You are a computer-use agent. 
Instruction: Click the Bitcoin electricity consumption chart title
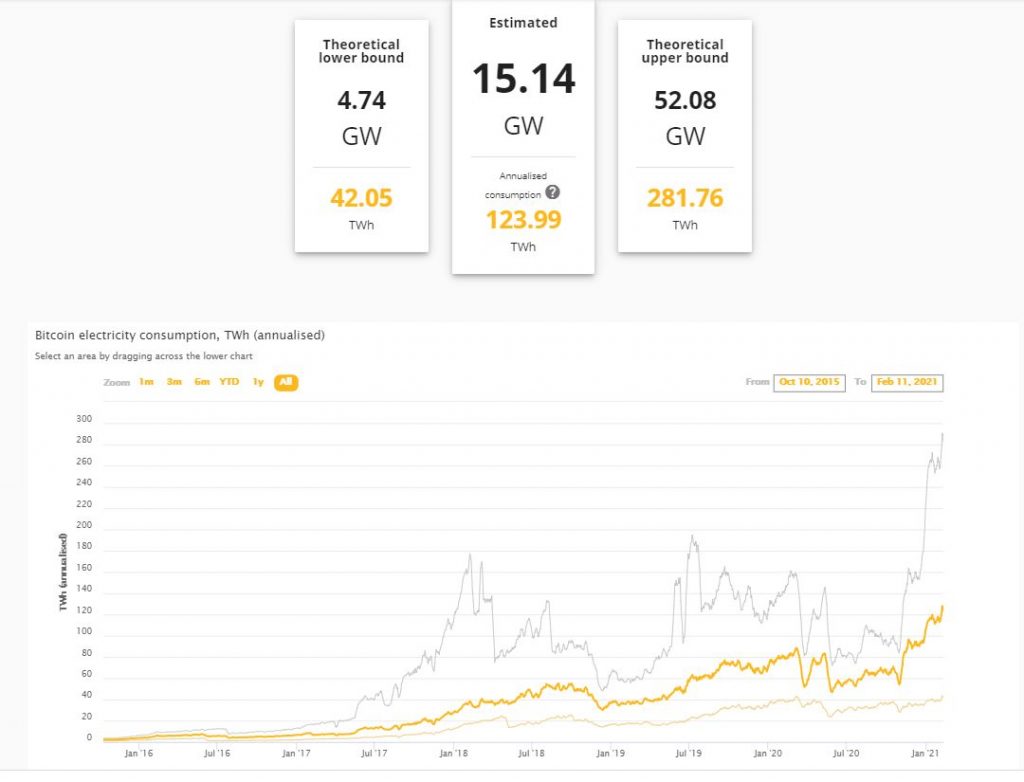180,335
